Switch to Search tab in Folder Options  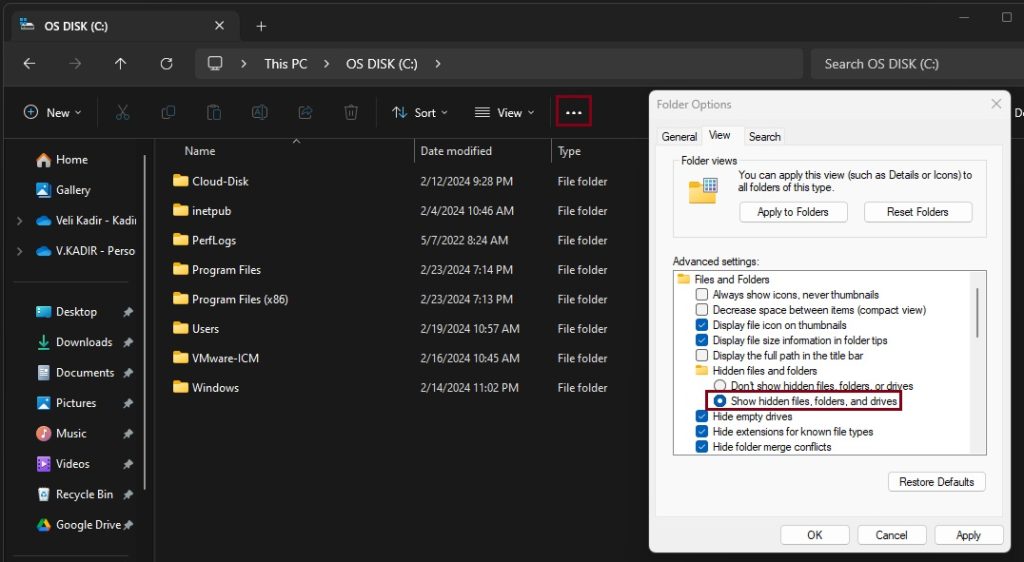point(765,136)
